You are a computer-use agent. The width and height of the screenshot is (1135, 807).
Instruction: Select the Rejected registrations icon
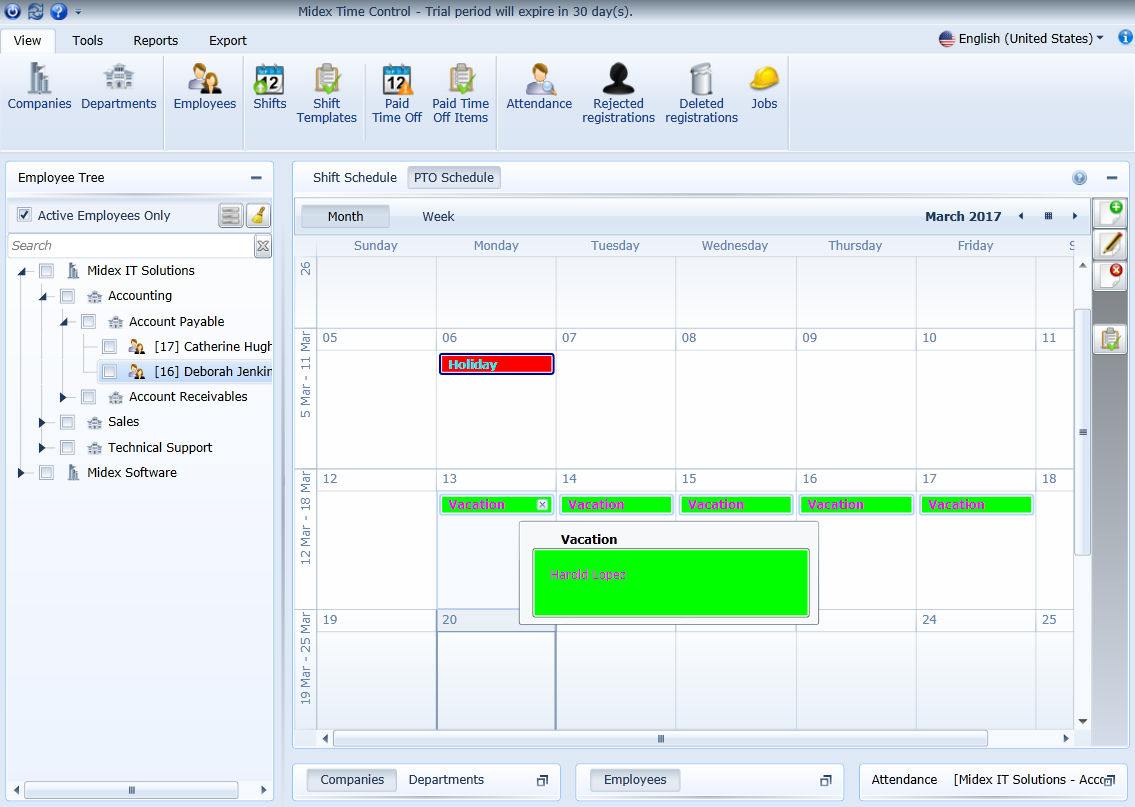(618, 92)
